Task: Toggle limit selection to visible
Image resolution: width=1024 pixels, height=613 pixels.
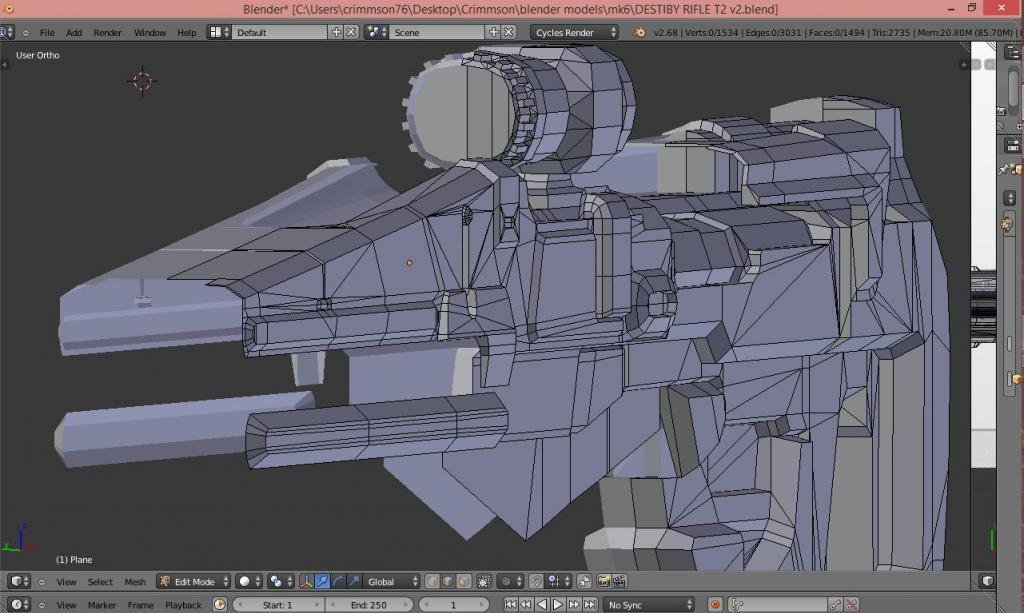Action: (x=485, y=582)
